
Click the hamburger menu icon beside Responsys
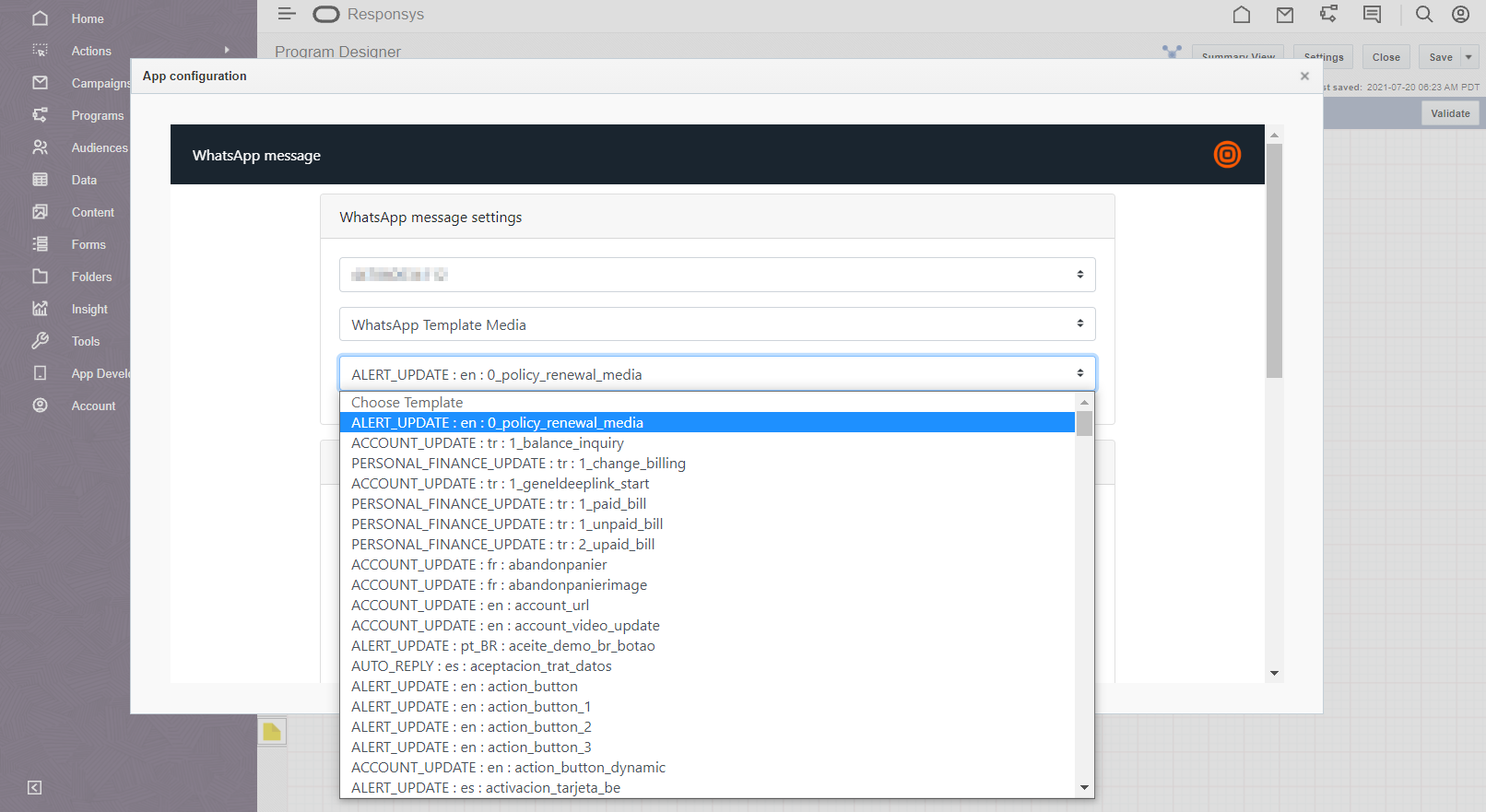click(287, 14)
